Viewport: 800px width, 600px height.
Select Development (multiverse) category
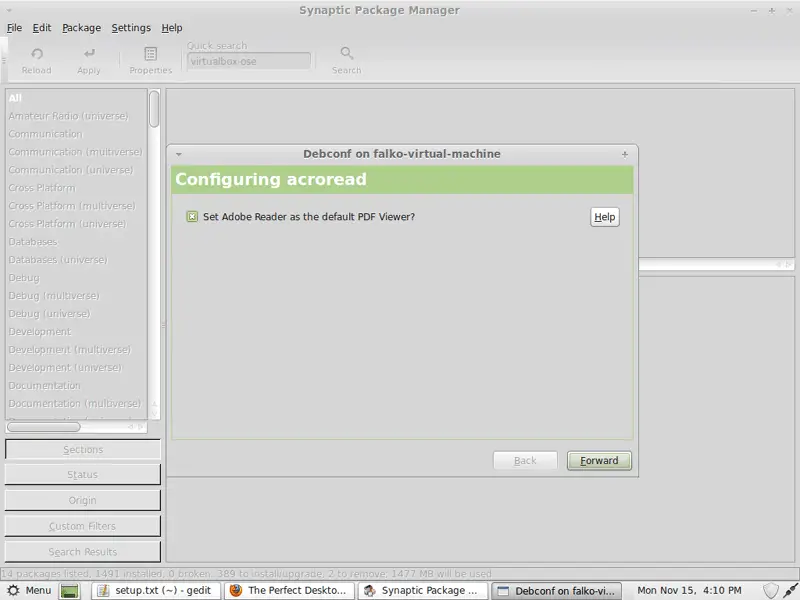pyautogui.click(x=77, y=350)
